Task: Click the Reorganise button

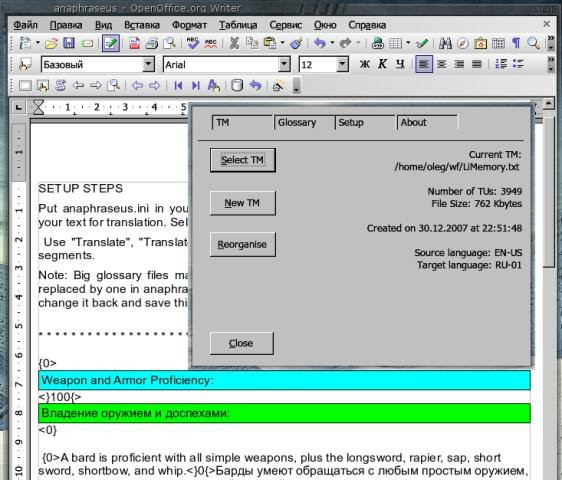Action: click(x=243, y=244)
